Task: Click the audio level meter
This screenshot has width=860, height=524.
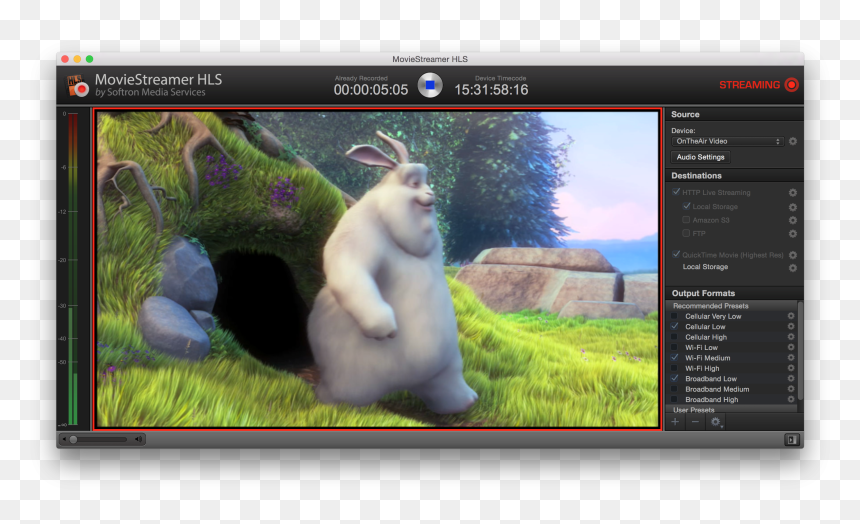Action: (73, 268)
